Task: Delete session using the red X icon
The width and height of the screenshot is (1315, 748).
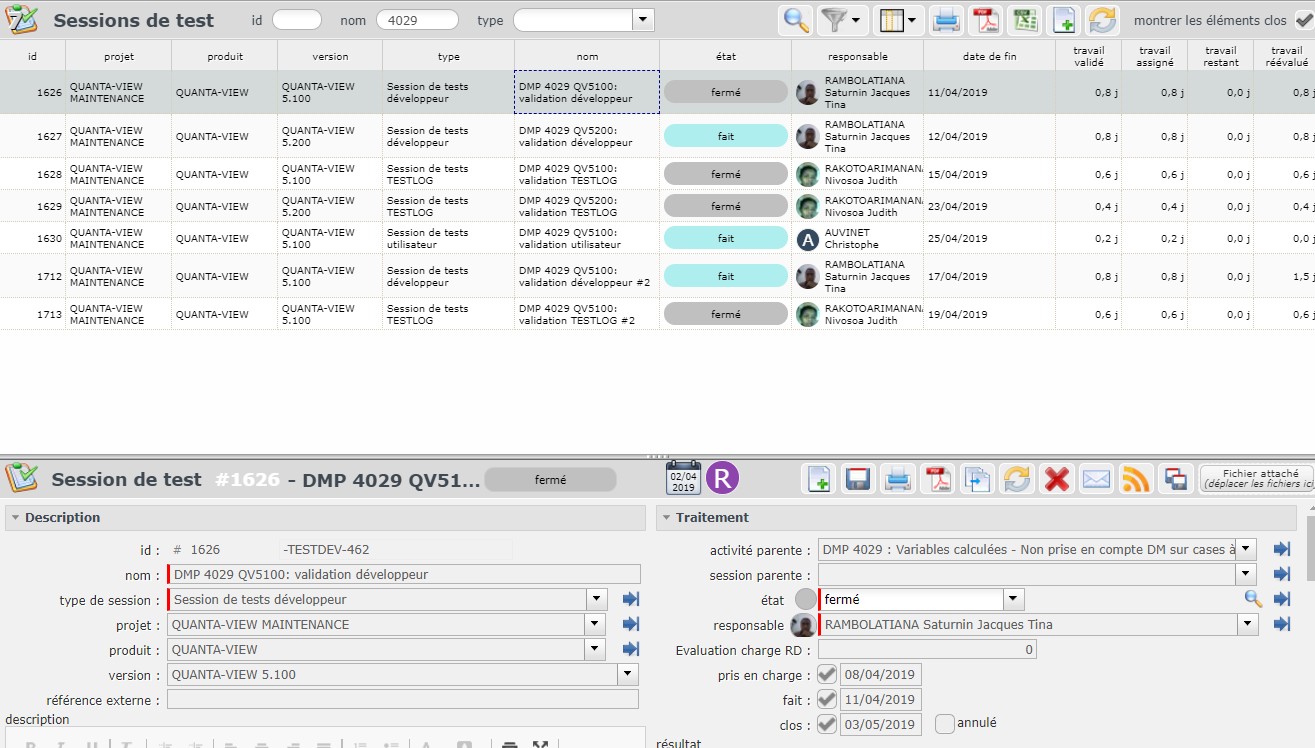Action: (x=1056, y=479)
